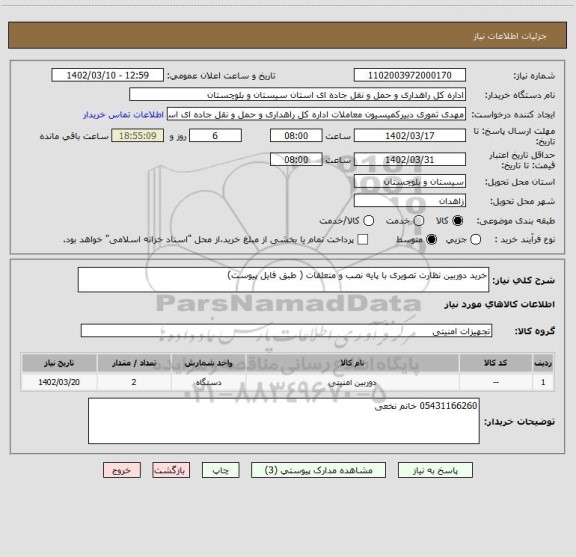This screenshot has height=557, width=576.
Task: Click the buyer notes box with 05431166260
Action: click(284, 421)
